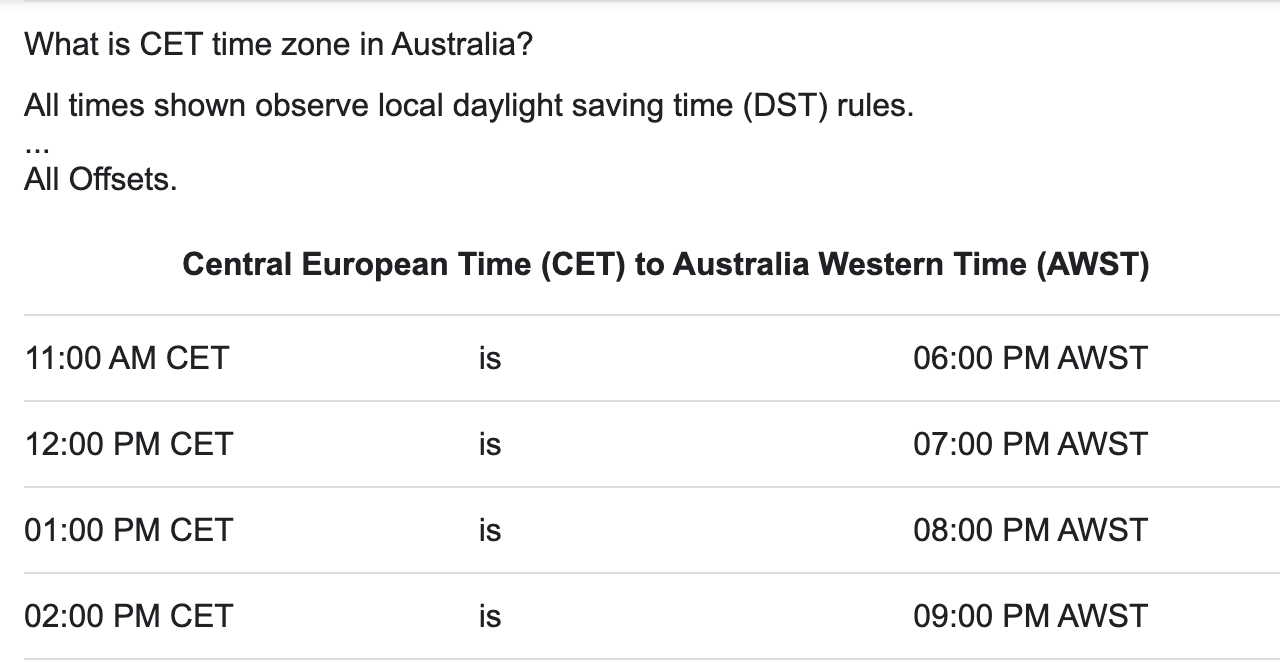Click "is" in the 01:00 PM CET row
This screenshot has height=672, width=1280.
pos(489,530)
